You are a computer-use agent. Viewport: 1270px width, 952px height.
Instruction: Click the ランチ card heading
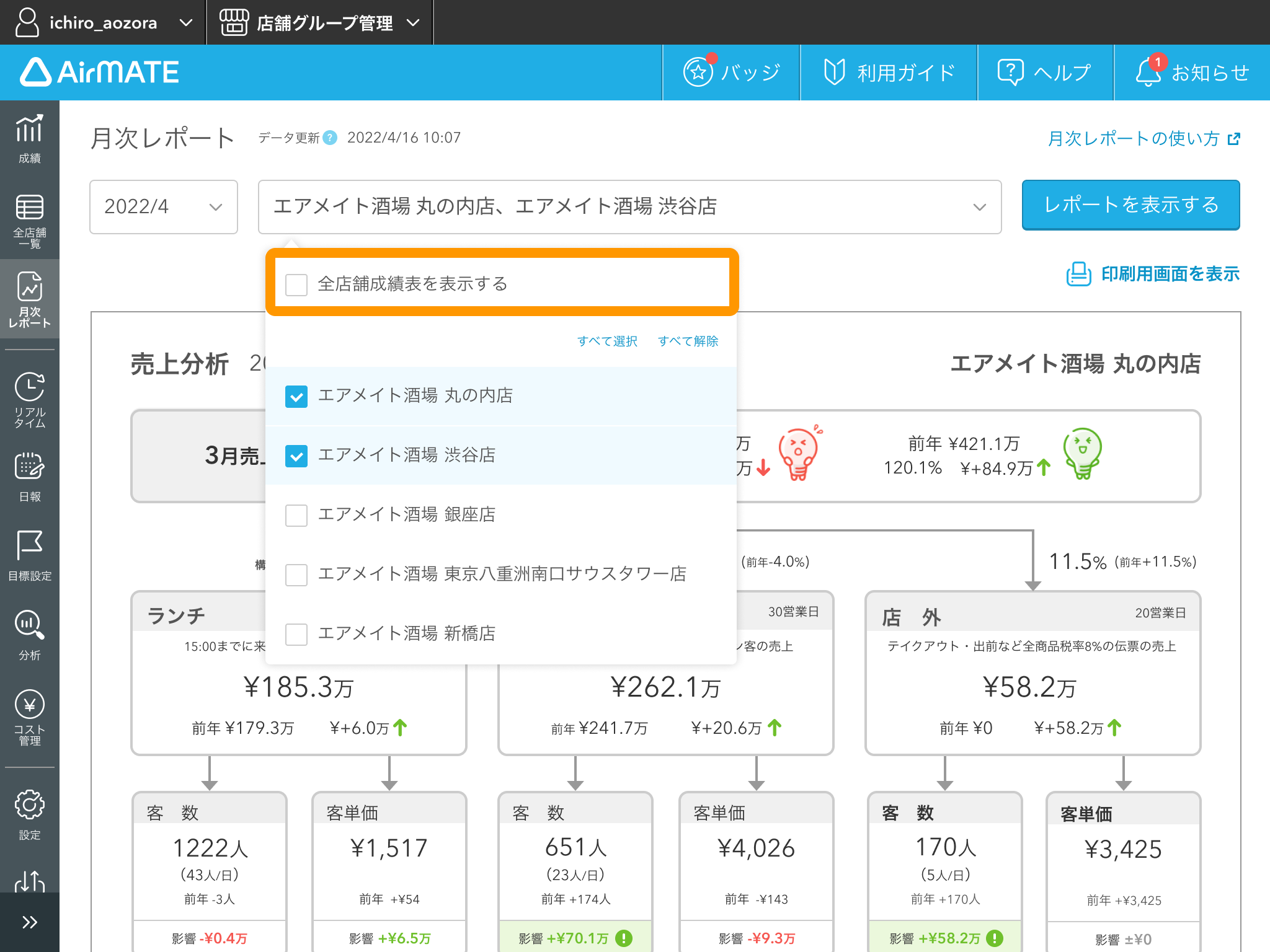[x=176, y=615]
